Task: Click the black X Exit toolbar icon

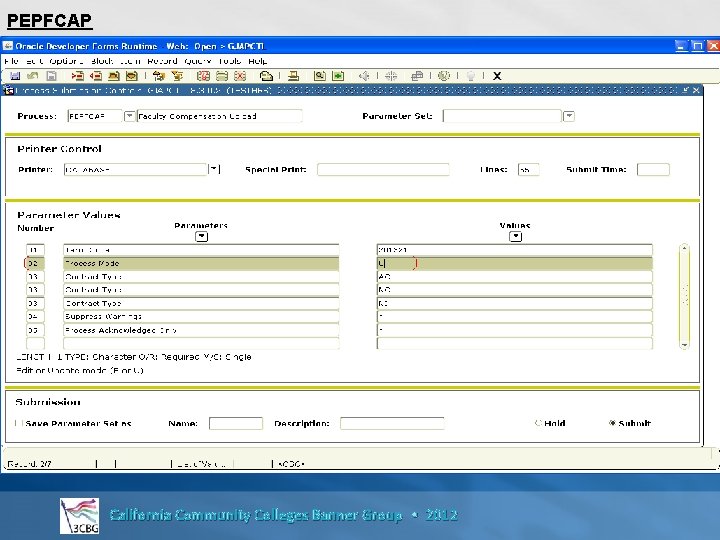Action: click(x=497, y=76)
